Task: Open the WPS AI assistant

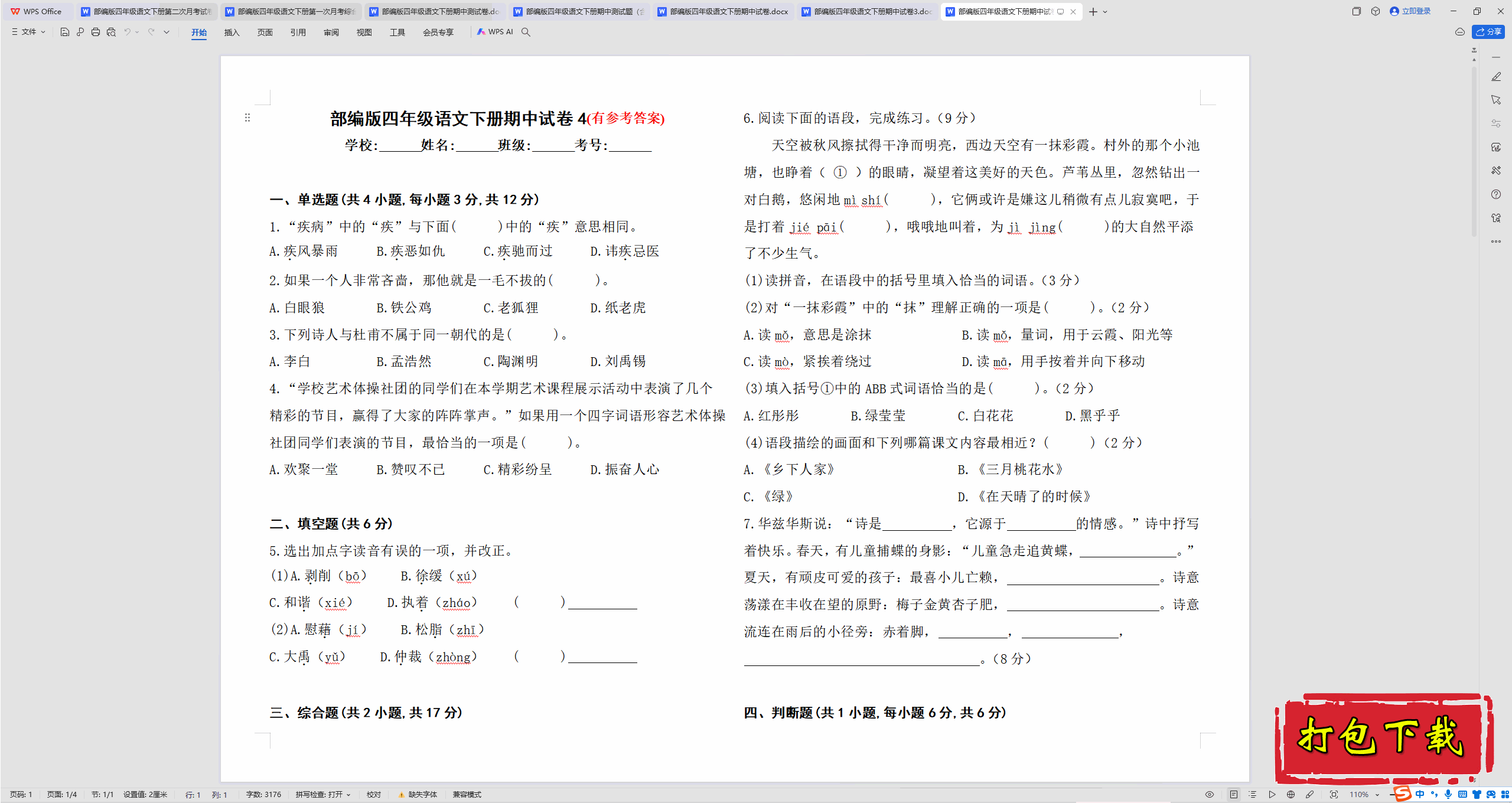Action: [x=495, y=32]
